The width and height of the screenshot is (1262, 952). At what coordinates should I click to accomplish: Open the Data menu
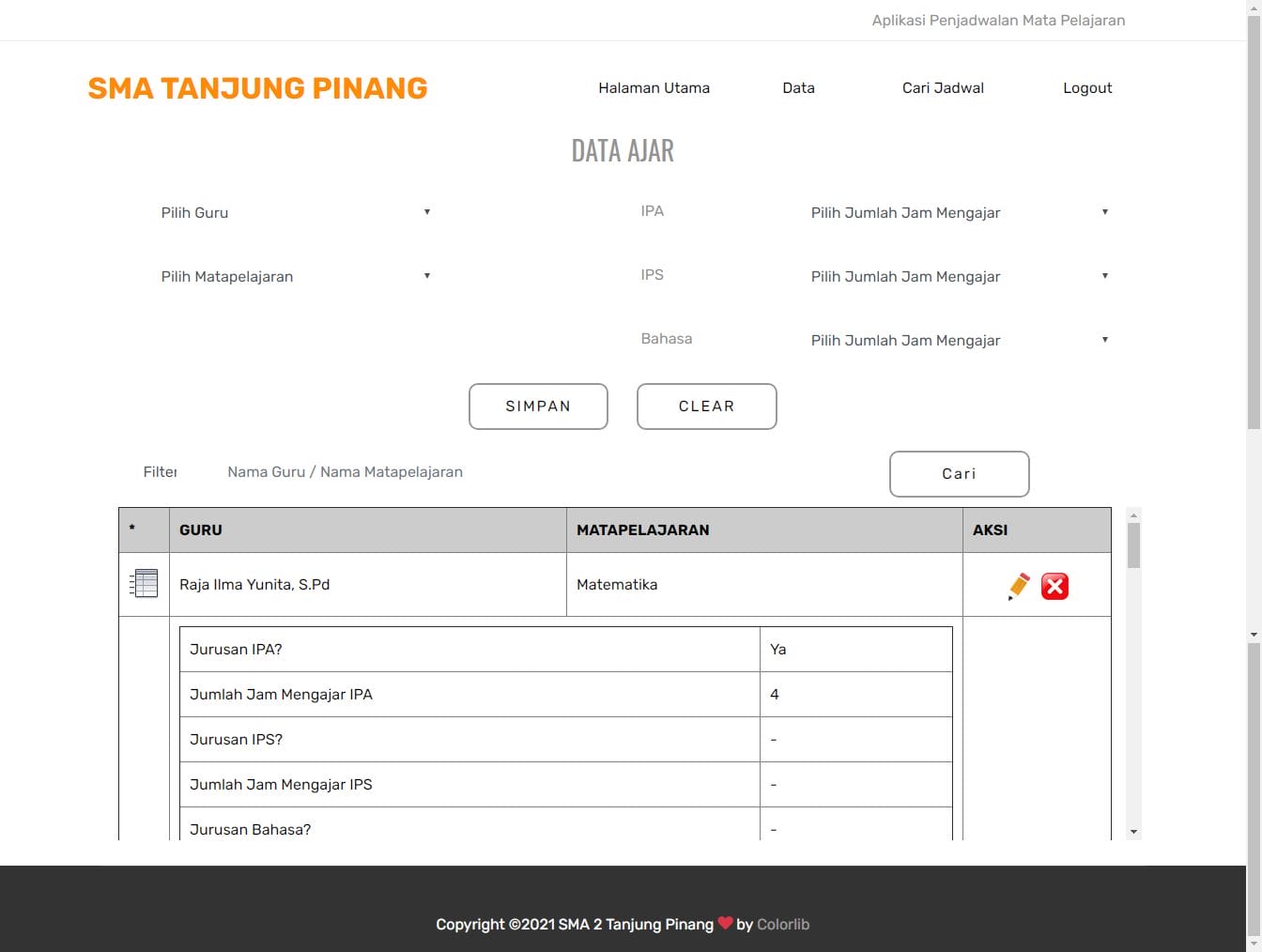[x=798, y=88]
